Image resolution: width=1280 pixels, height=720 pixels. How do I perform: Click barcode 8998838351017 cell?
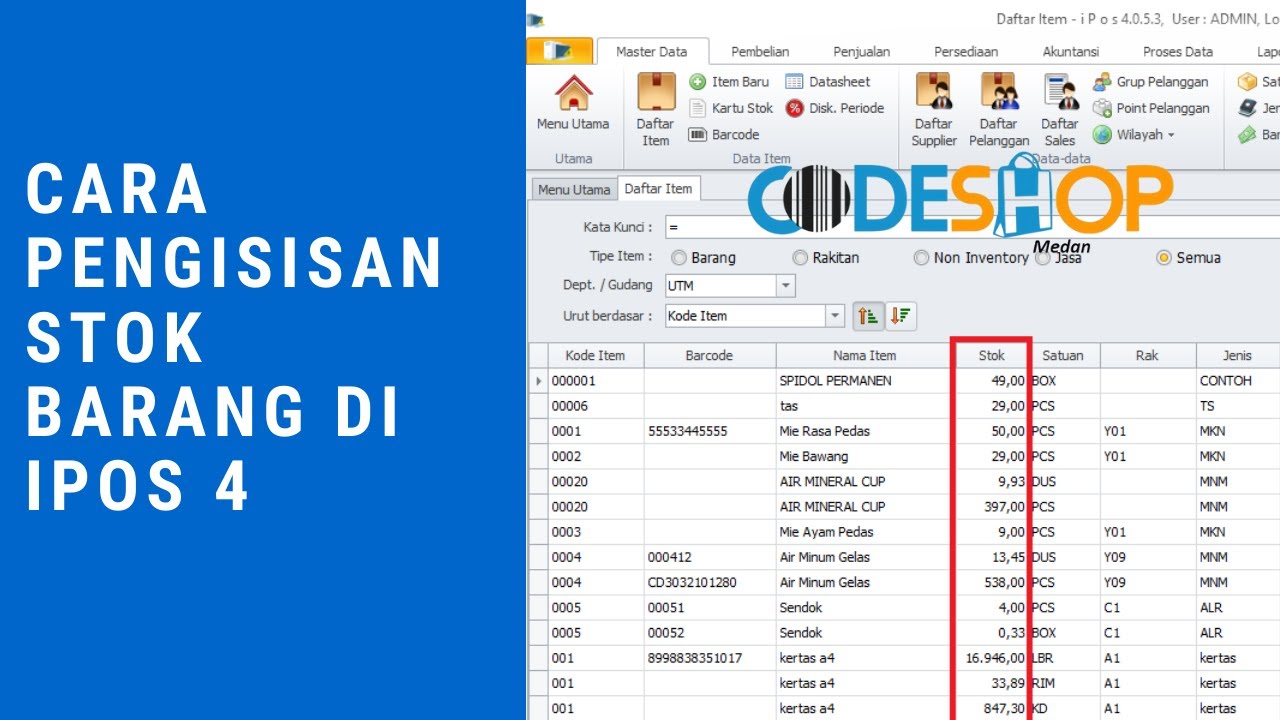710,658
